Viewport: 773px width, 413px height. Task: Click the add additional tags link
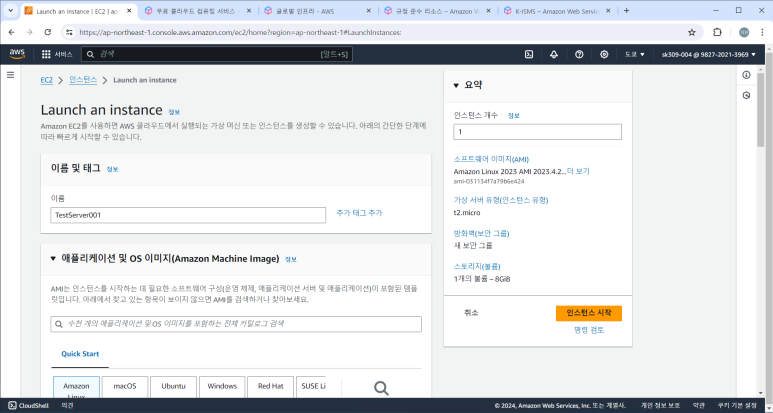coord(359,213)
